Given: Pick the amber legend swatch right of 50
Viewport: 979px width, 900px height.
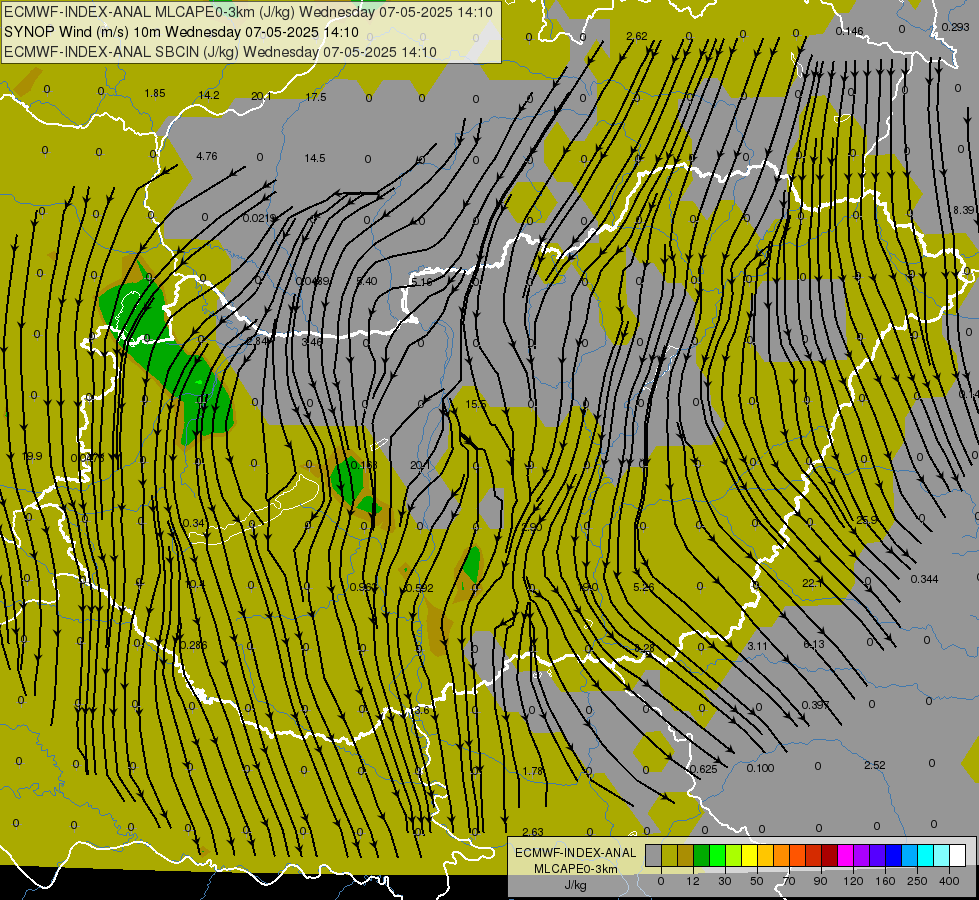Looking at the screenshot, I should [x=765, y=856].
